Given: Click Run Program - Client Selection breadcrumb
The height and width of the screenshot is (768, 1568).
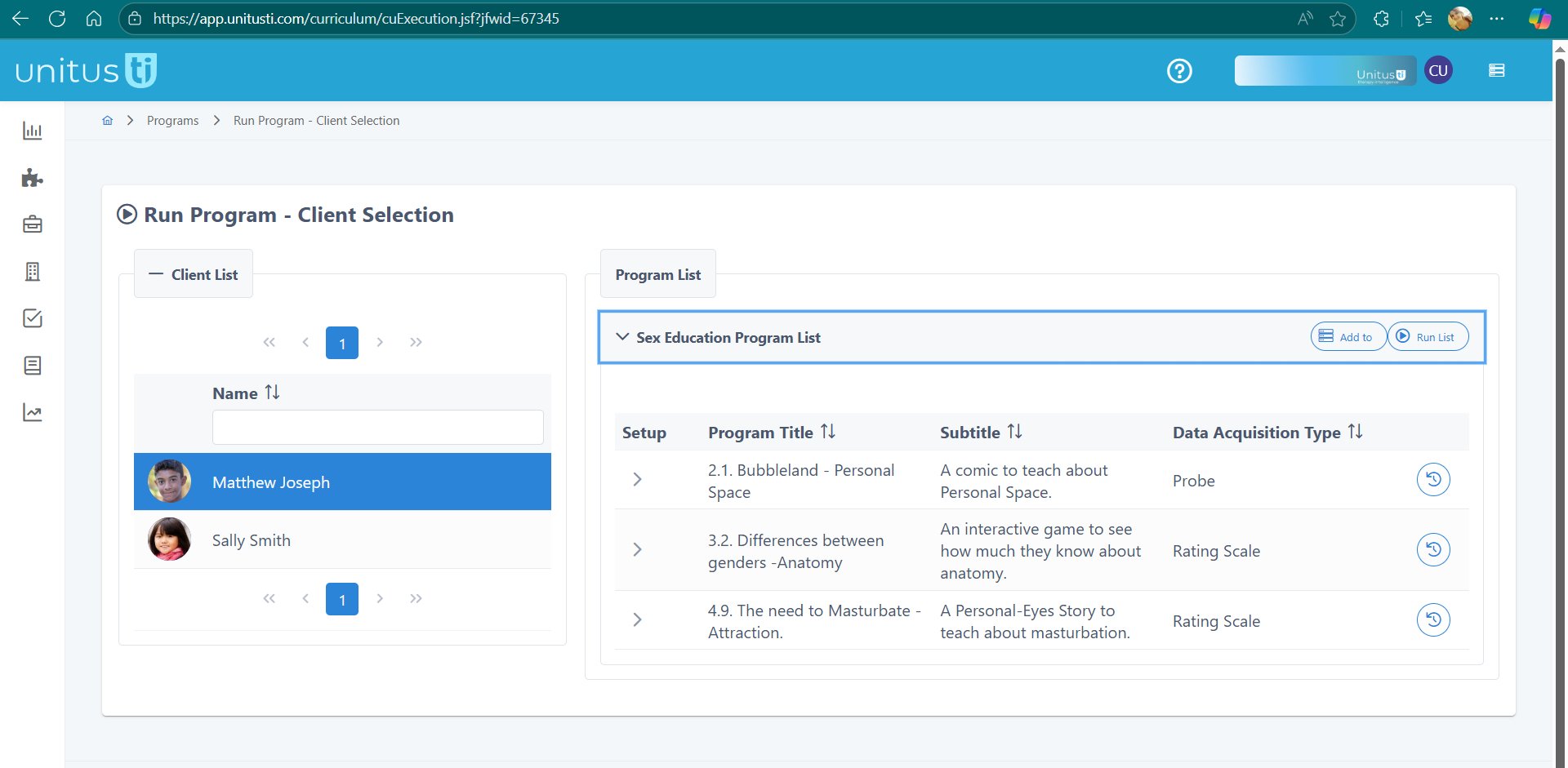Looking at the screenshot, I should point(316,120).
